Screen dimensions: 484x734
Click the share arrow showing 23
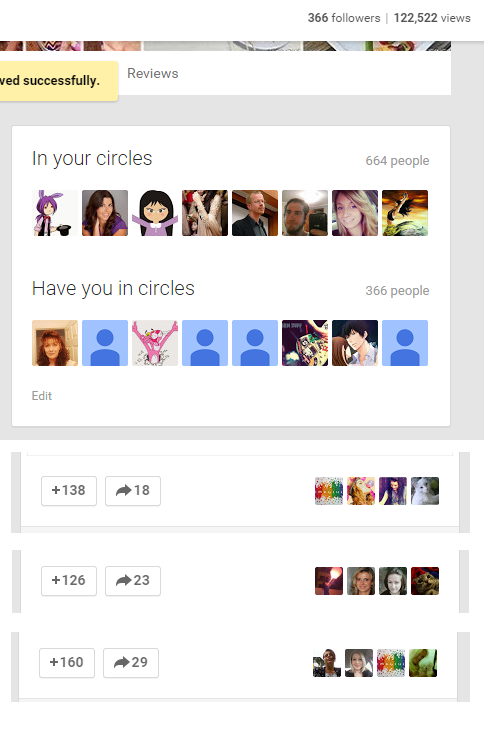133,580
